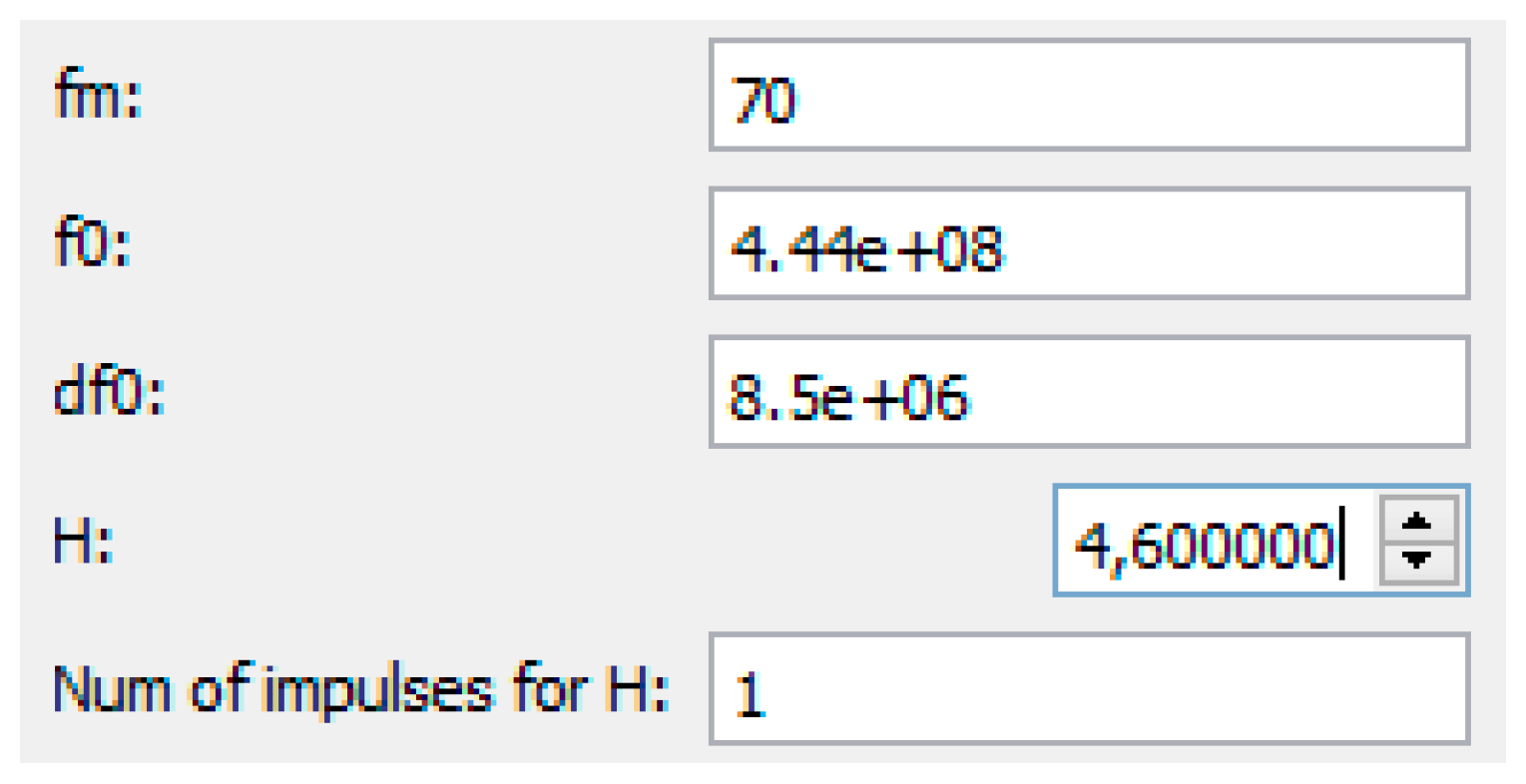Click the "fm:" label
This screenshot has width=1526, height=784.
tap(98, 98)
